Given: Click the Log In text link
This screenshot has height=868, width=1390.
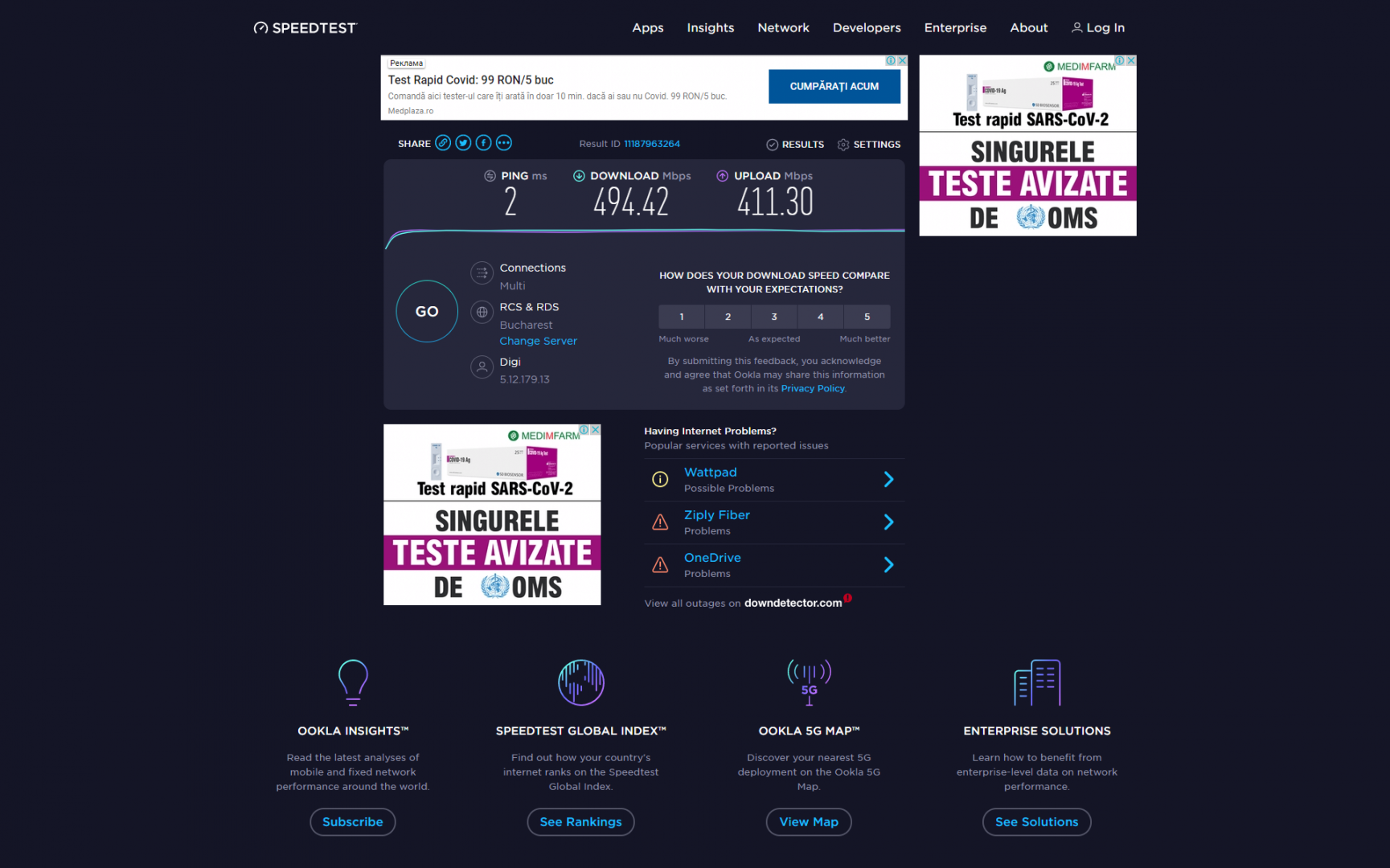Looking at the screenshot, I should [1105, 28].
